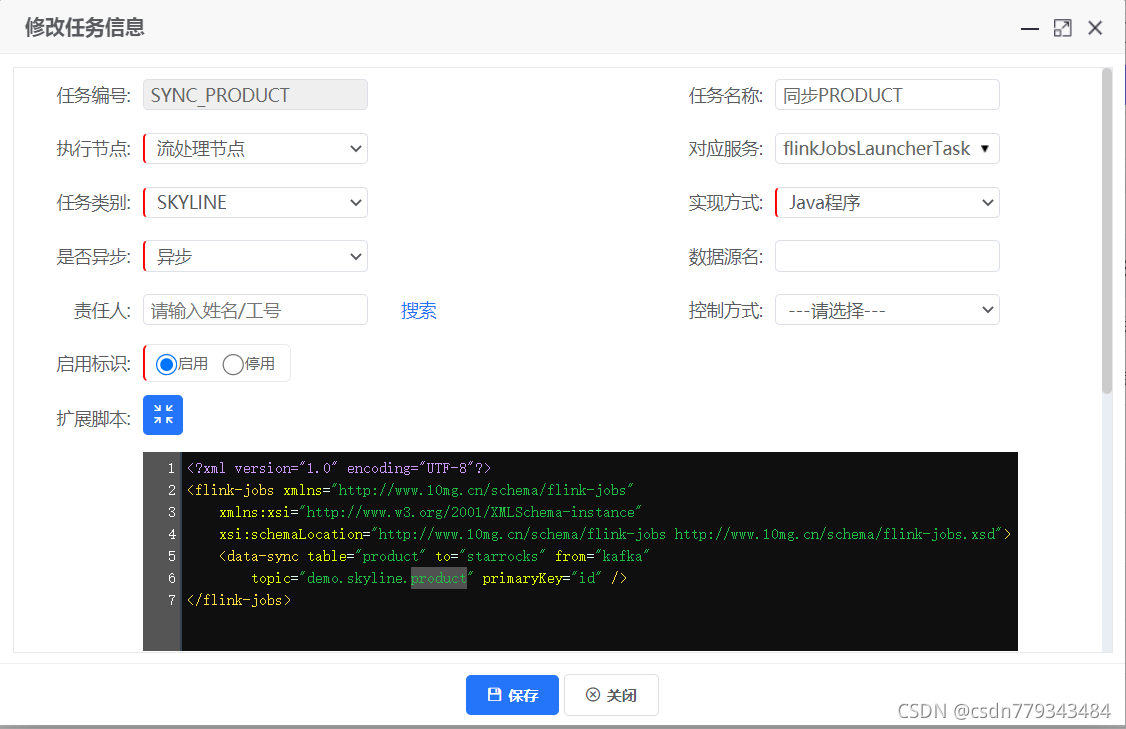
Task: Click the 关闭 close button
Action: point(611,695)
